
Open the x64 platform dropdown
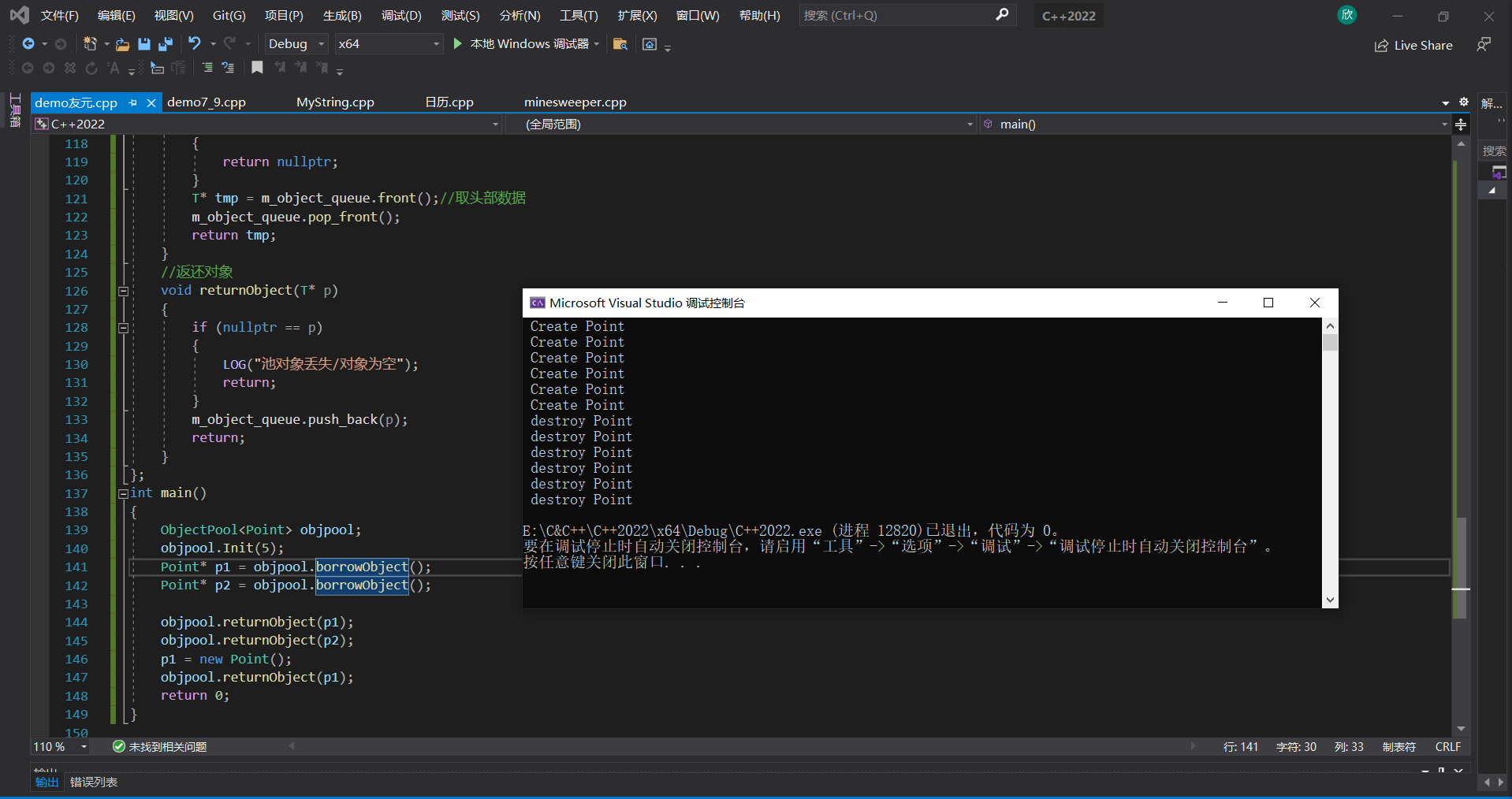[x=388, y=44]
